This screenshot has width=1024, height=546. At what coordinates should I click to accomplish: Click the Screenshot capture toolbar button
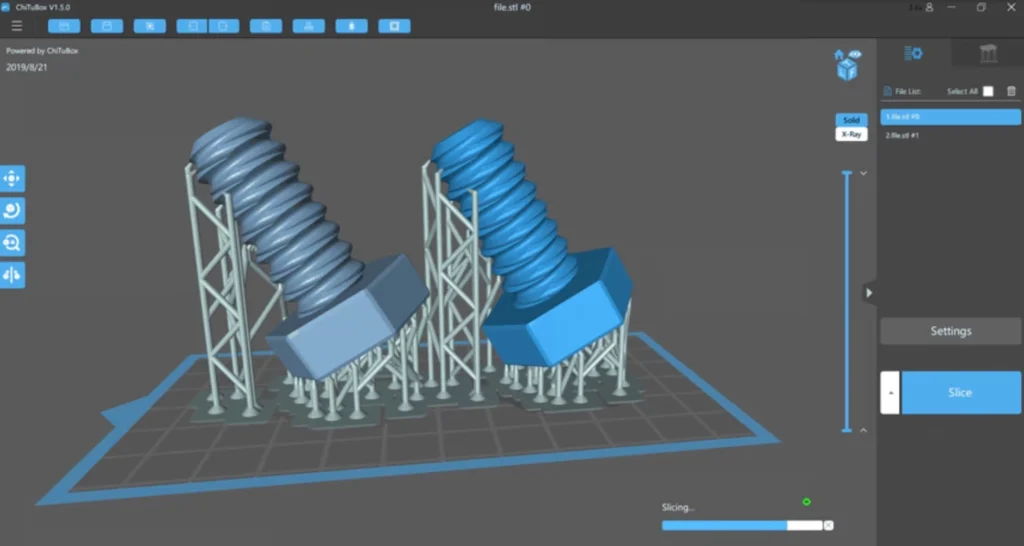(150, 26)
